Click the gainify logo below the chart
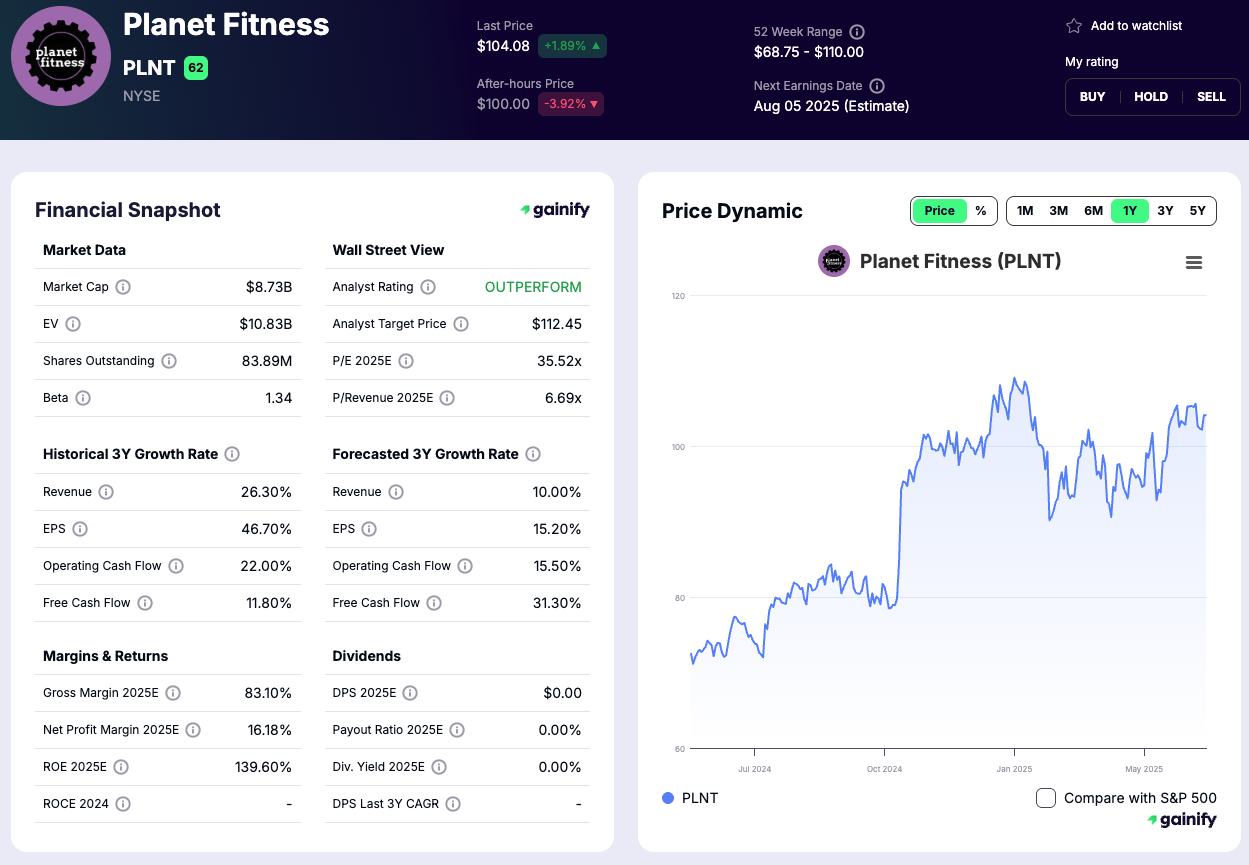 click(x=1182, y=820)
